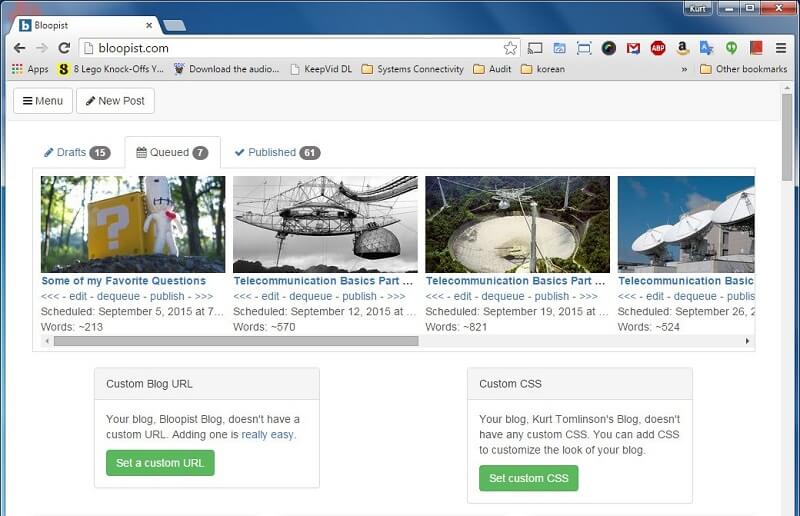Viewport: 800px width, 516px height.
Task: Dequeue the Favorite Questions post
Action: (118, 296)
